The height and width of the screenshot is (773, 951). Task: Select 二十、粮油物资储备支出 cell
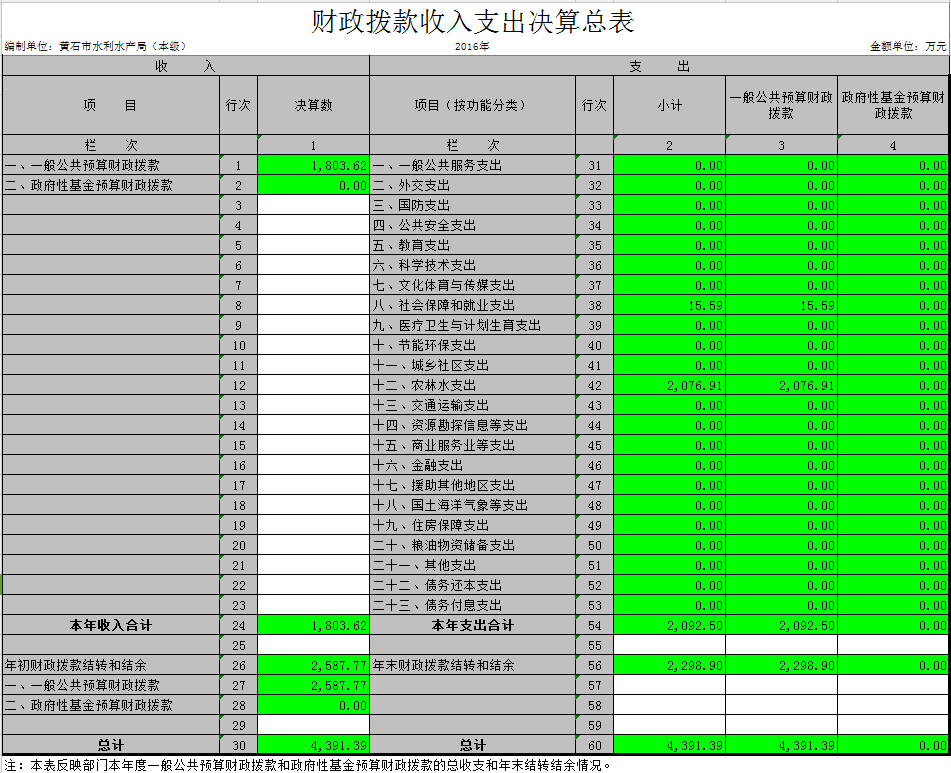(x=472, y=546)
